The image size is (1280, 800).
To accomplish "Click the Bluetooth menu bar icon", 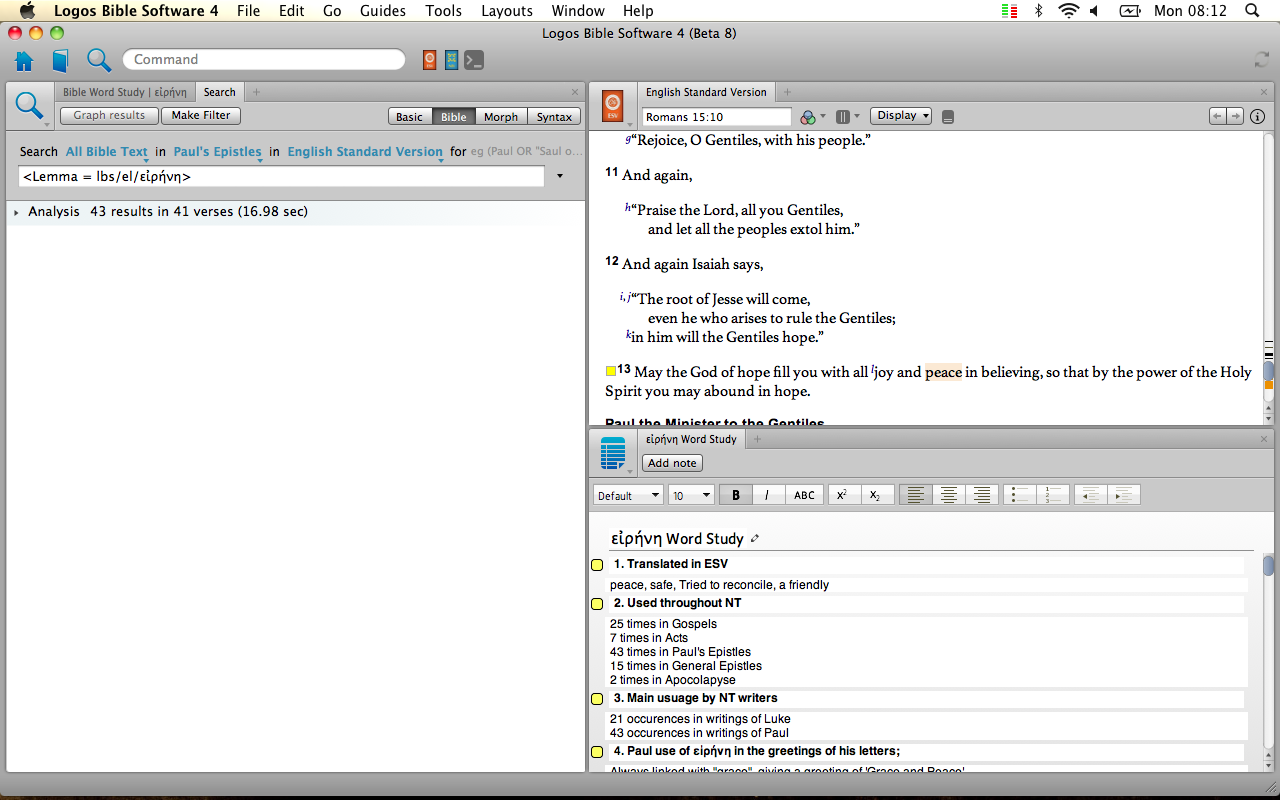I will (1038, 11).
